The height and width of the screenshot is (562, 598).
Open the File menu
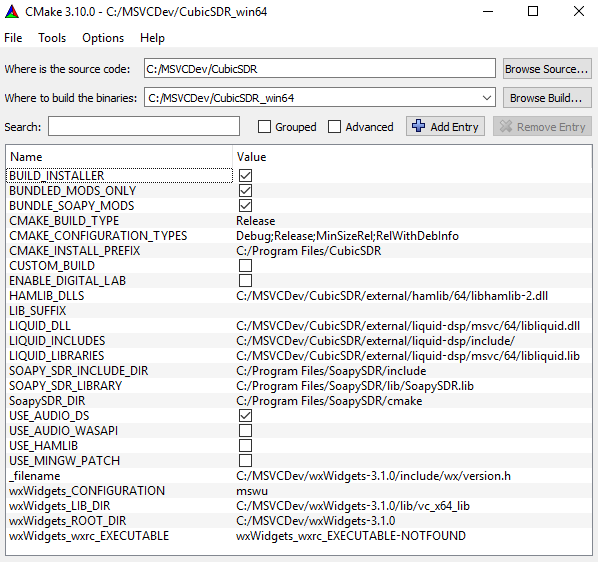click(13, 38)
